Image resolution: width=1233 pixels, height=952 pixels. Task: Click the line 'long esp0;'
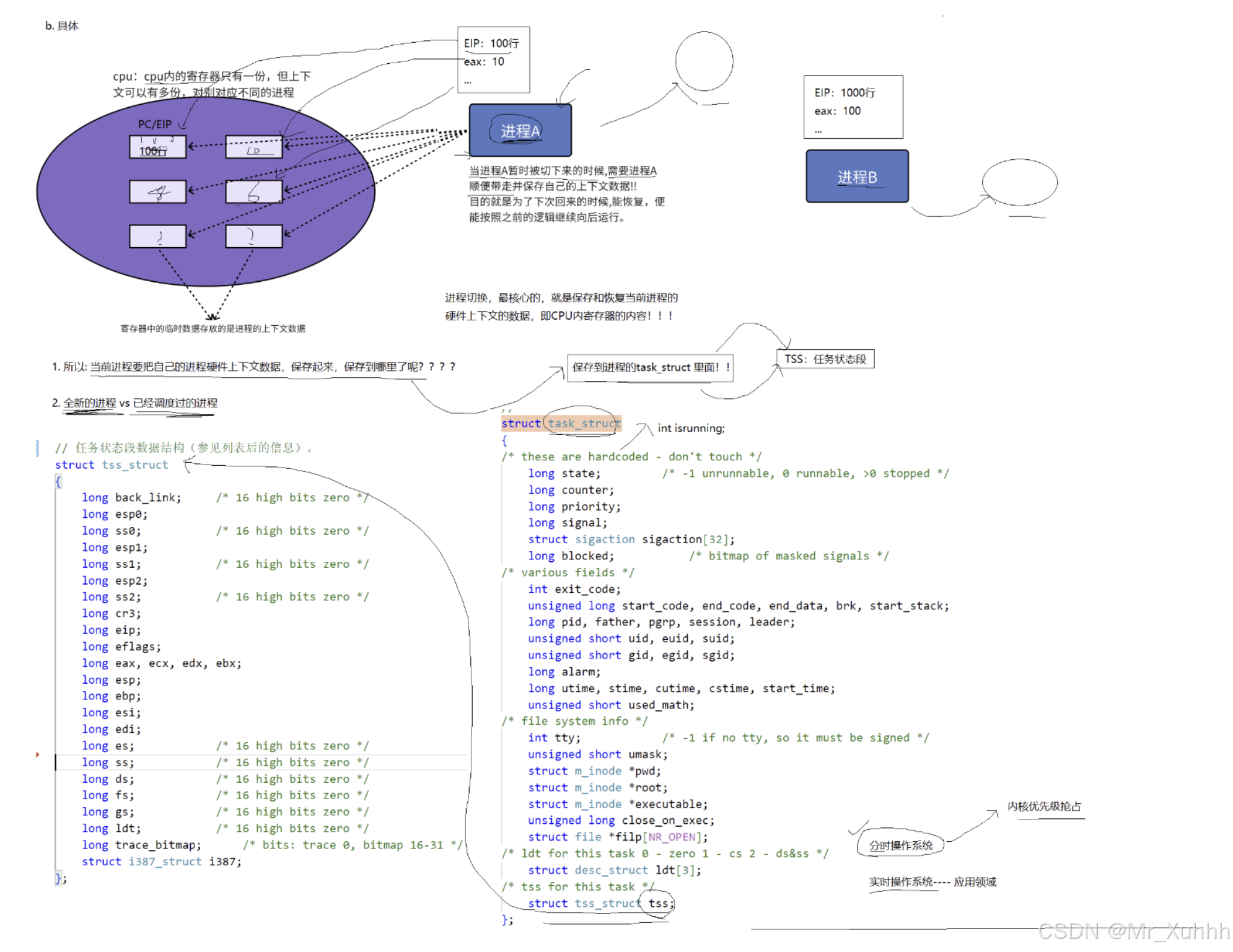[x=115, y=514]
